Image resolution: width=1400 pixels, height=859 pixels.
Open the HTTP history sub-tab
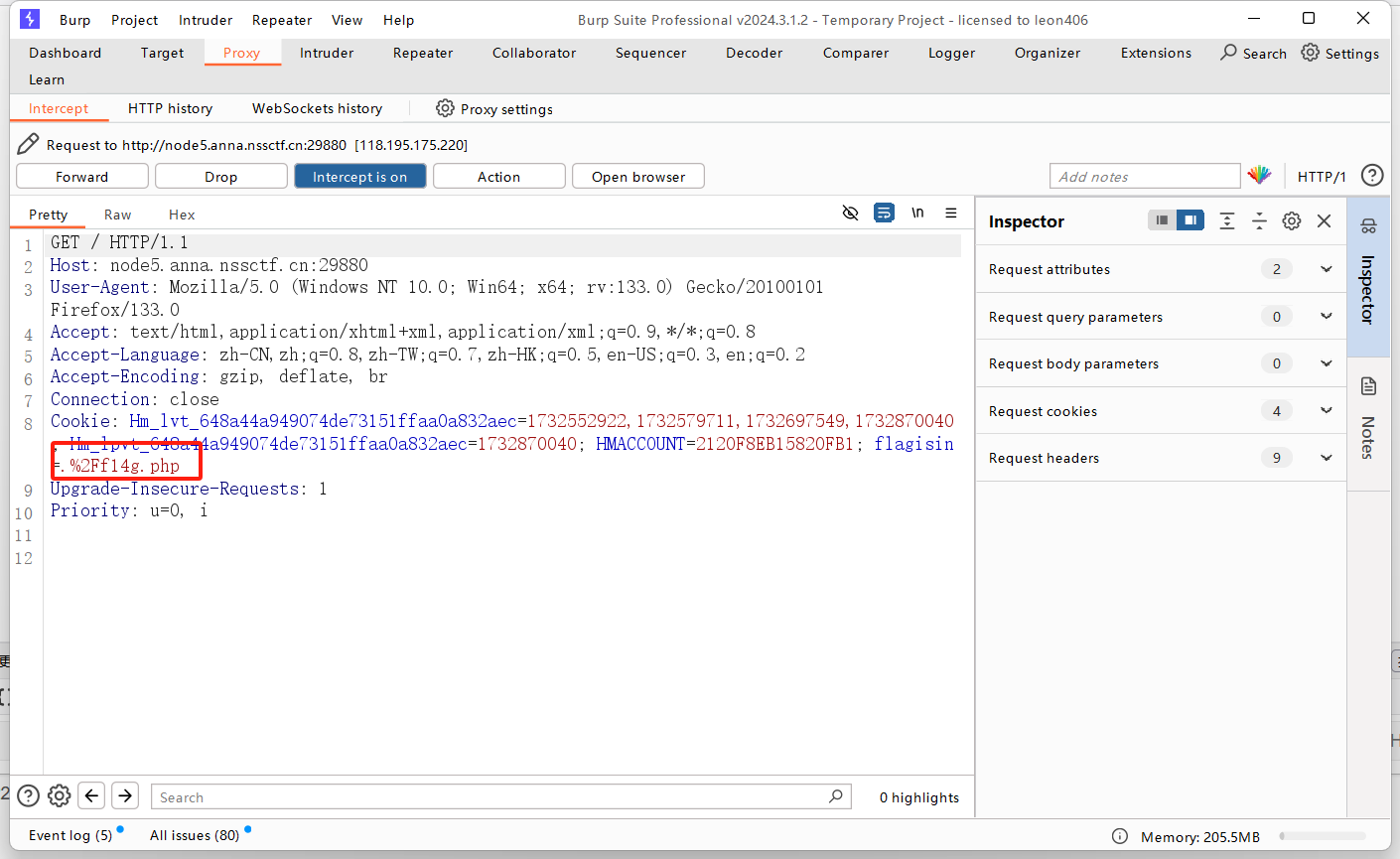170,108
